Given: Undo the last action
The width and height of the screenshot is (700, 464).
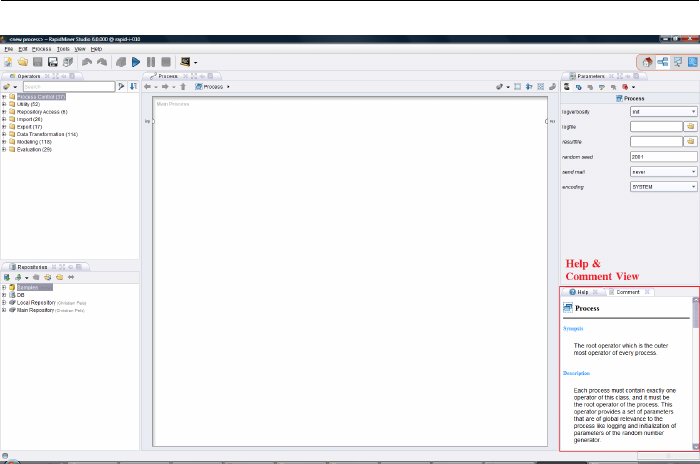Looking at the screenshot, I should pos(87,62).
